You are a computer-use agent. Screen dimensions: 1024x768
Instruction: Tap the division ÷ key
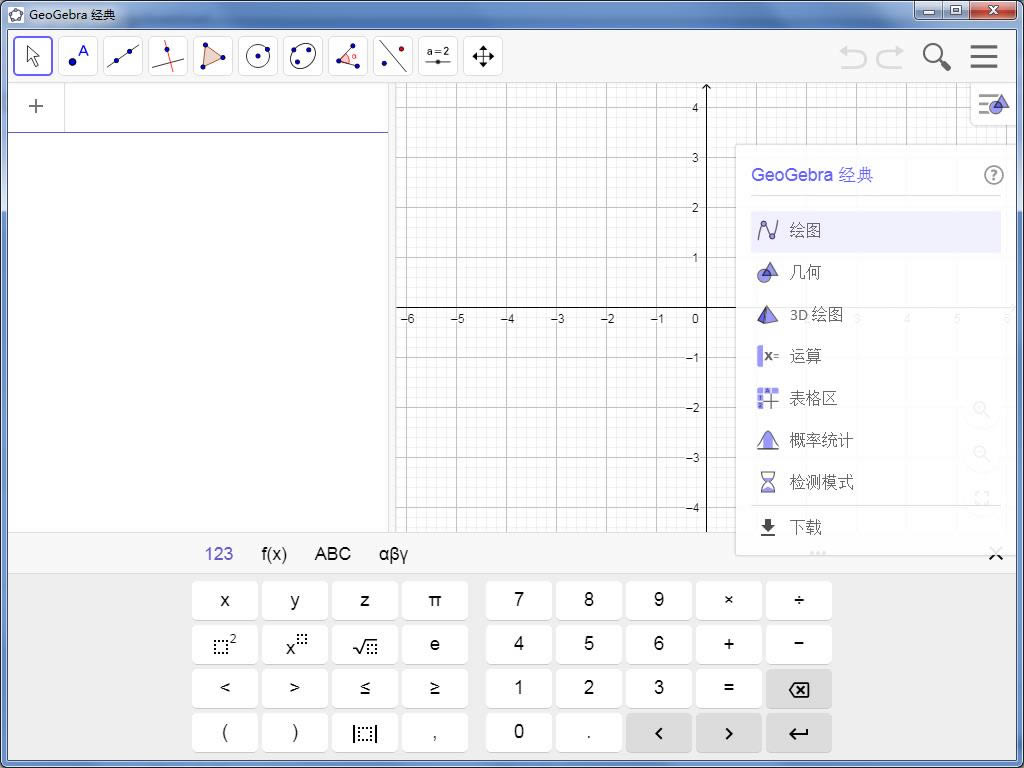point(799,600)
